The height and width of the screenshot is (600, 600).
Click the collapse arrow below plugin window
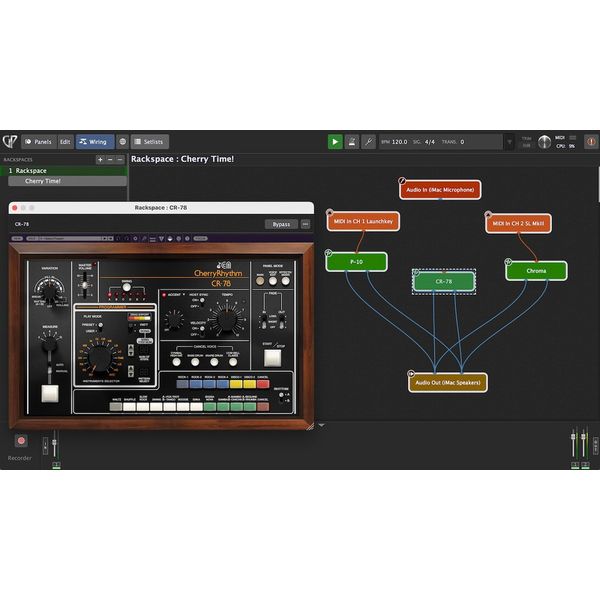point(322,425)
